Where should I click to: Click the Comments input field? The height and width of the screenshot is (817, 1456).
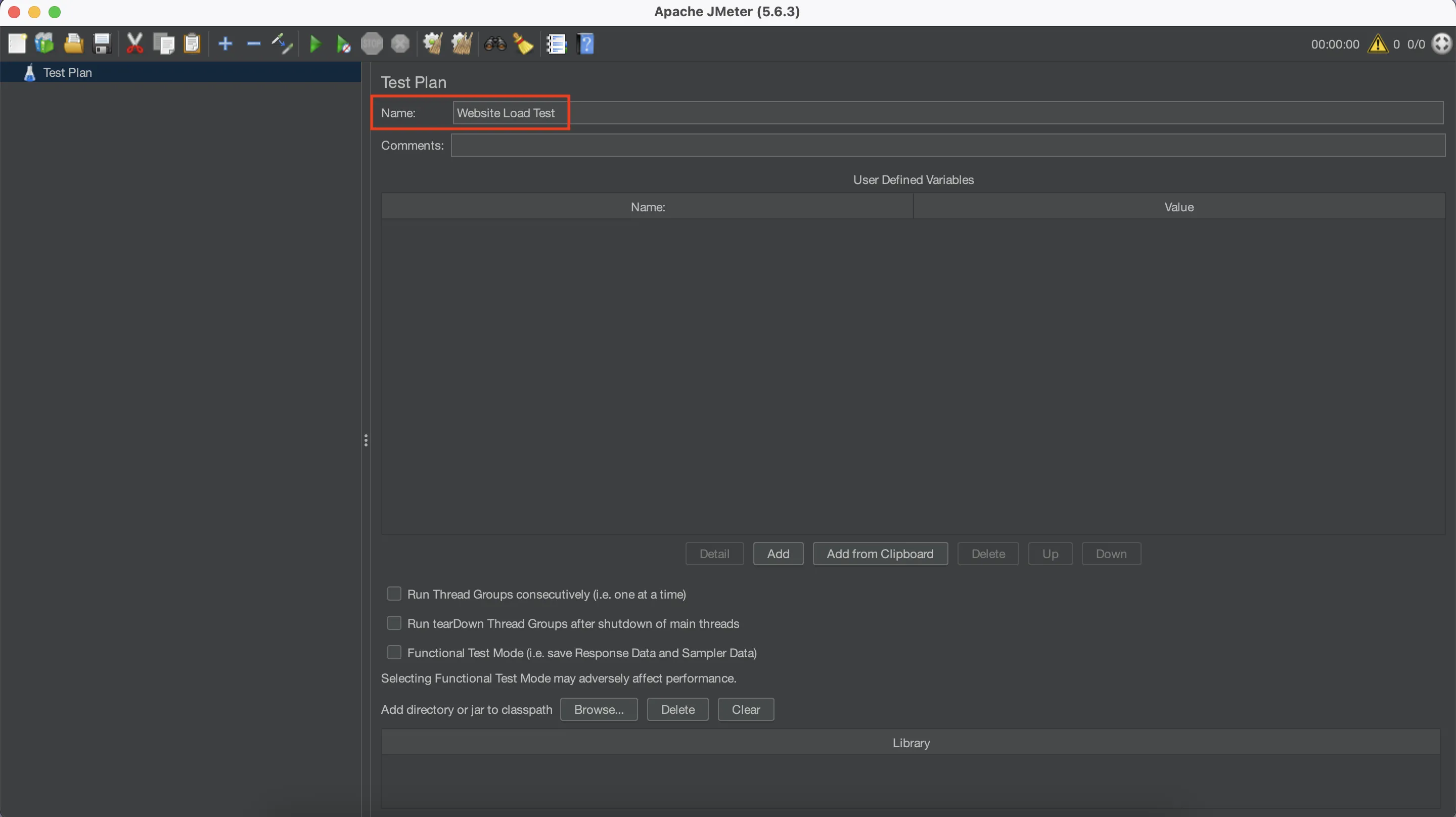point(947,145)
